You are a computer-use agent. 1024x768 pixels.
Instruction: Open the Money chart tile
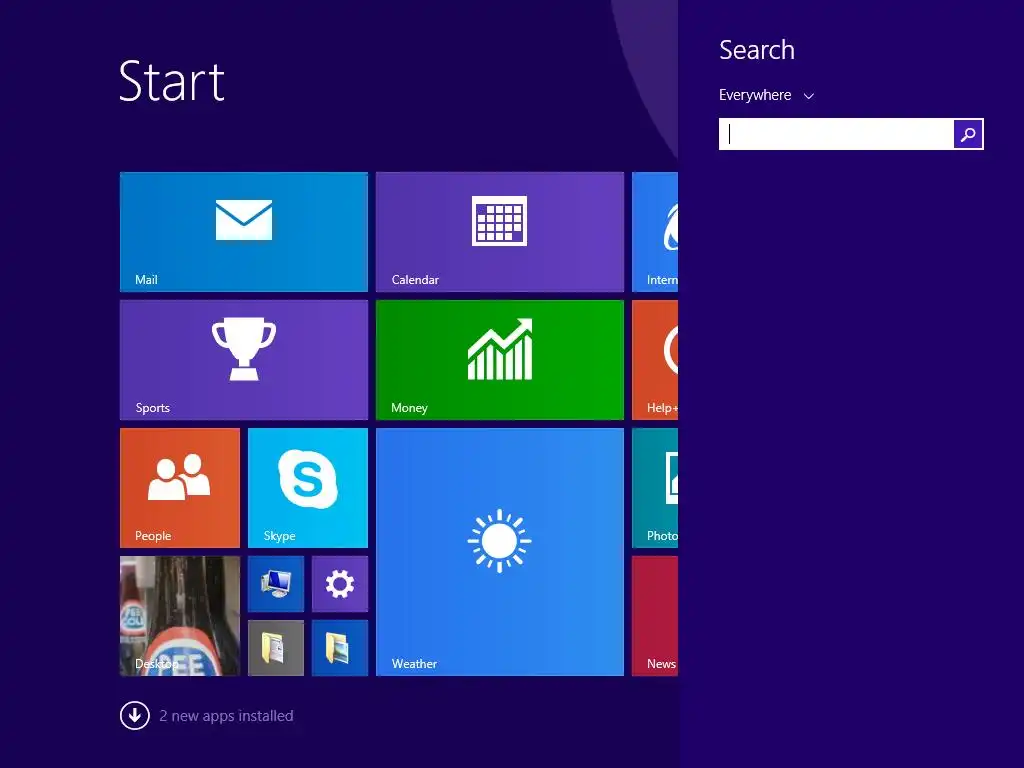pos(500,360)
